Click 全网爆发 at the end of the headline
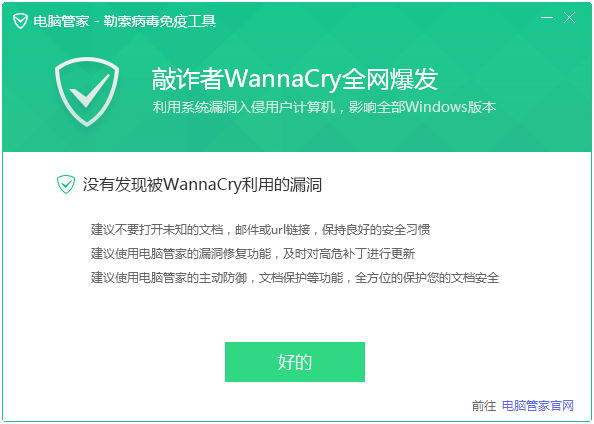 pyautogui.click(x=390, y=79)
